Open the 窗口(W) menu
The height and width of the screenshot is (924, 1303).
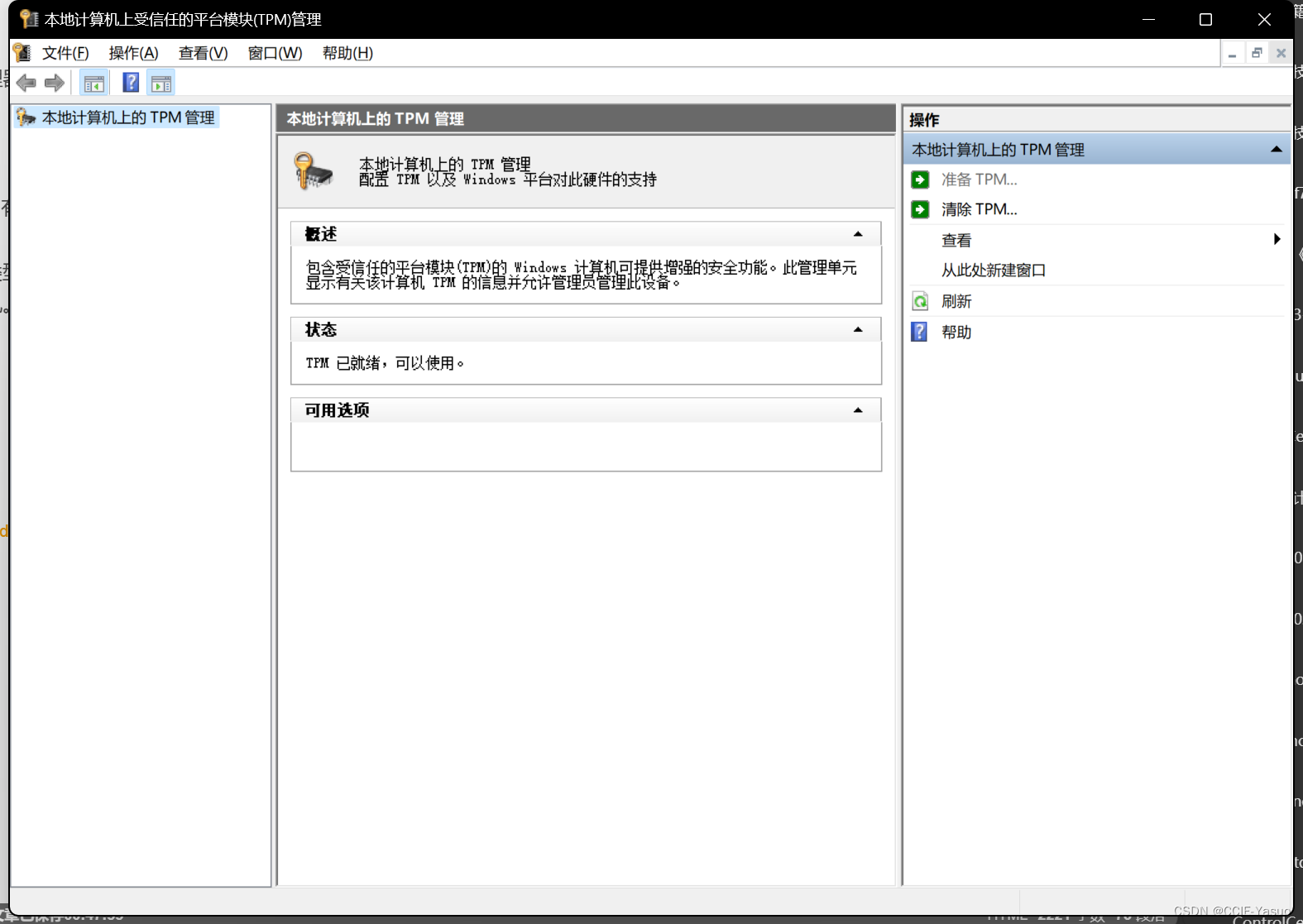click(275, 53)
